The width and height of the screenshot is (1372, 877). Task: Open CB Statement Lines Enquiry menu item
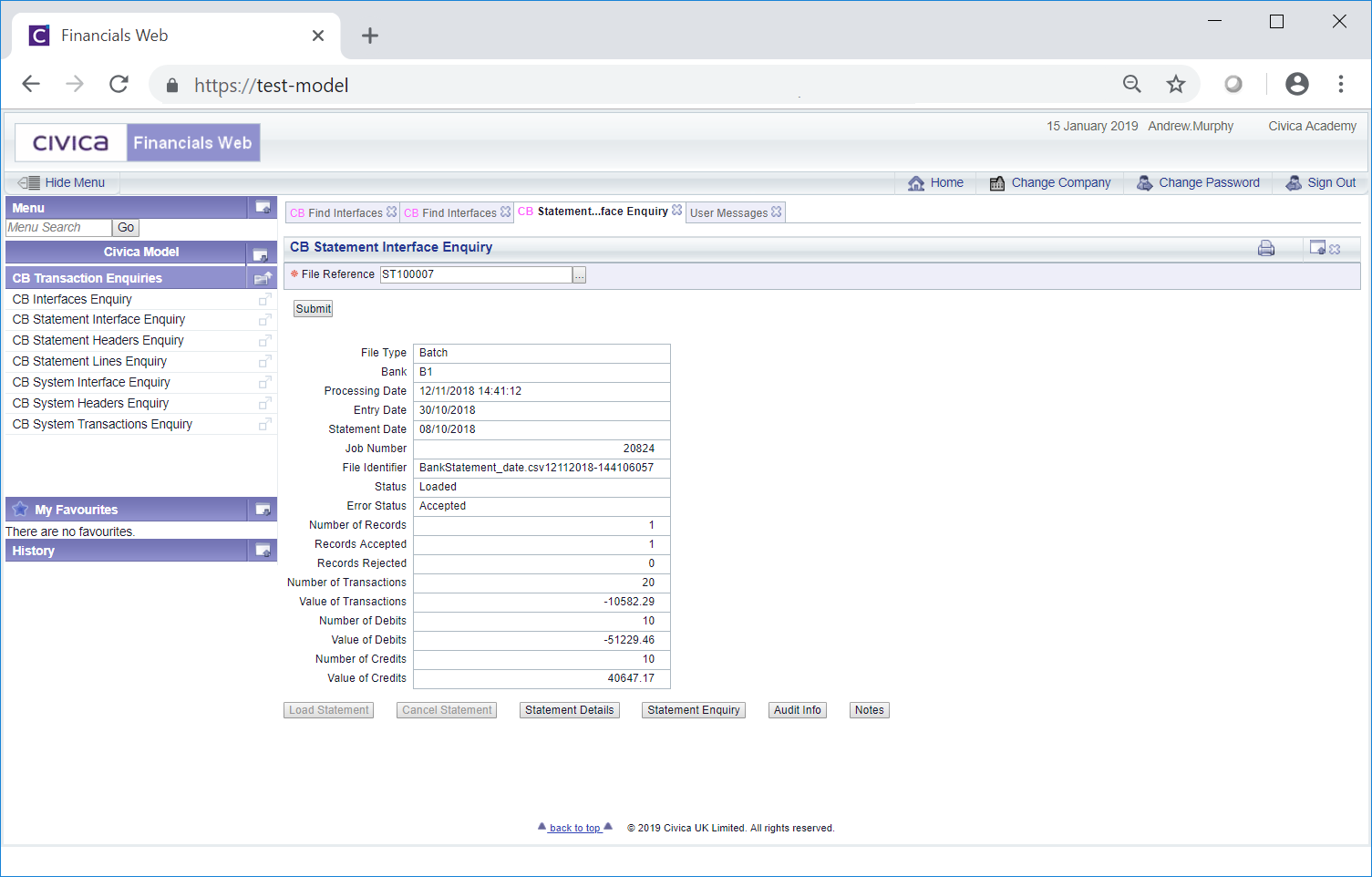(x=89, y=362)
